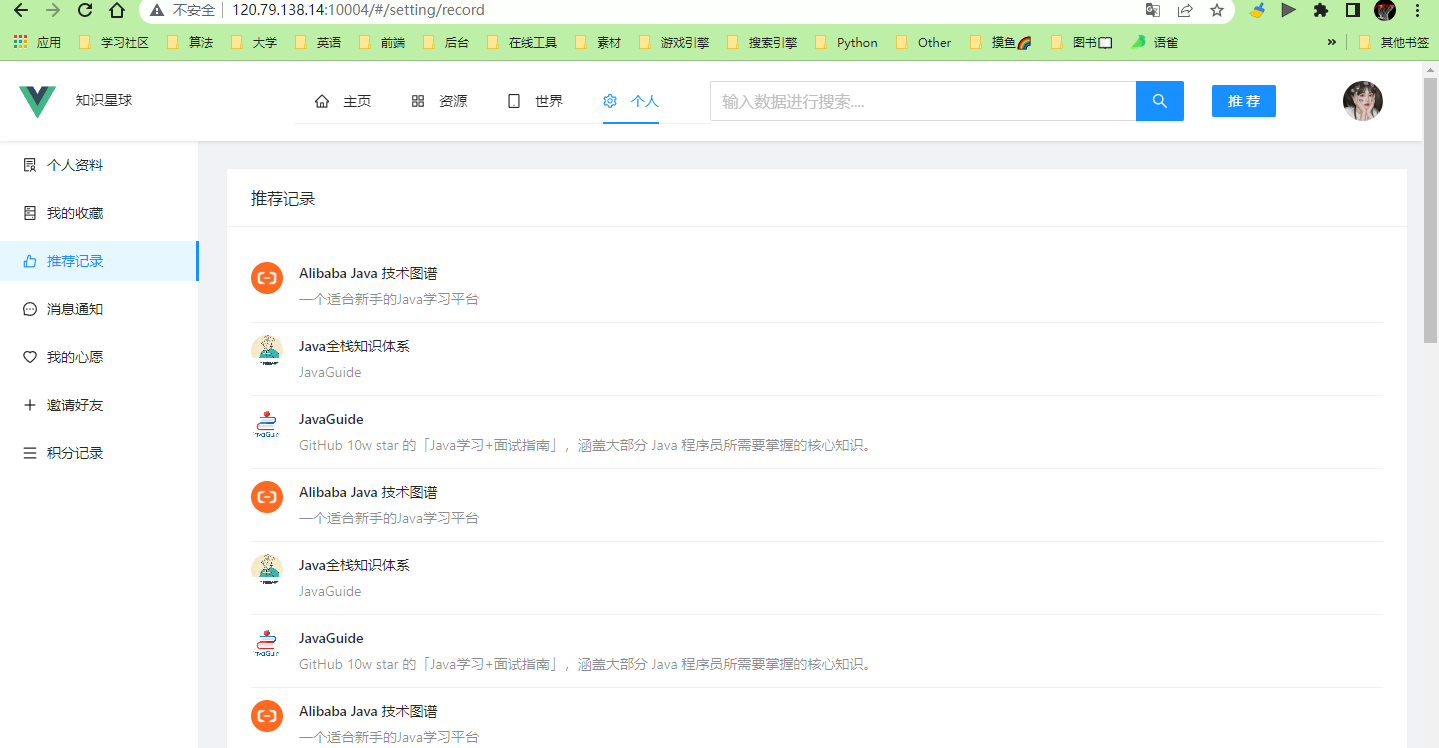The height and width of the screenshot is (748, 1439).
Task: Reload the page with refresh icon
Action: tap(85, 10)
